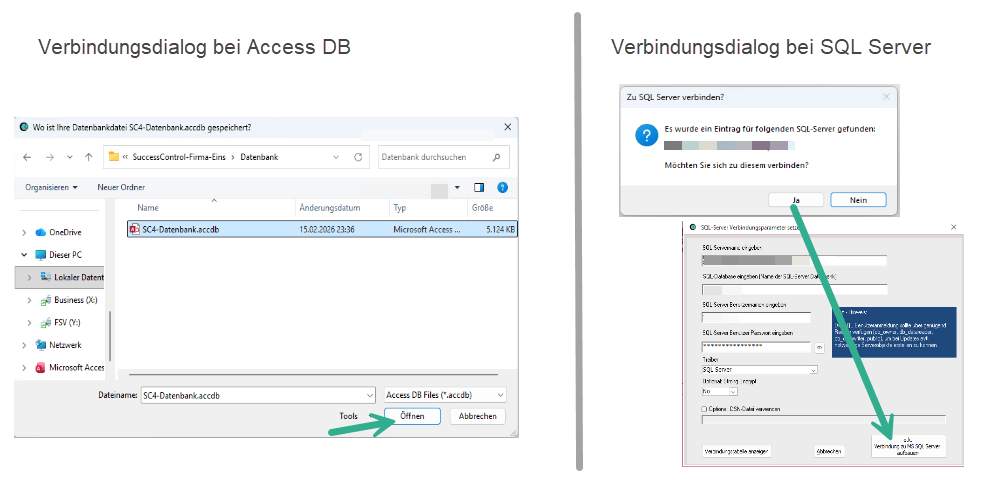Select the SC4-Datenbank.accdb file icon
The height and width of the screenshot is (492, 988).
[134, 229]
